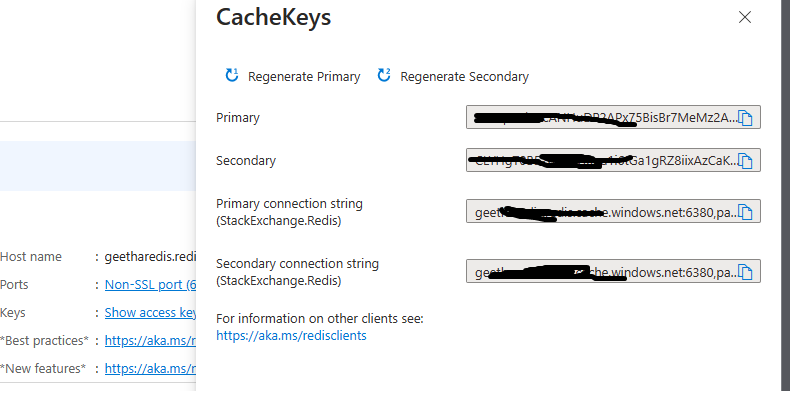Click inside the Secondary key text field
This screenshot has height=409, width=811.
[613, 160]
